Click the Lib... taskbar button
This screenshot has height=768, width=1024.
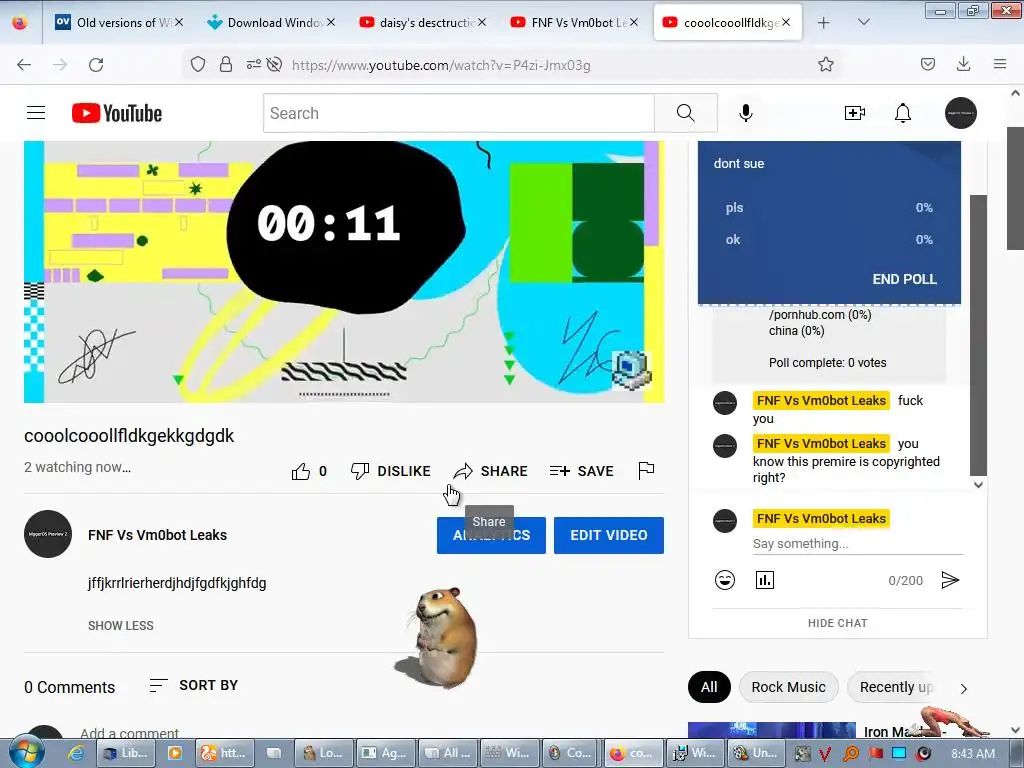(x=126, y=753)
